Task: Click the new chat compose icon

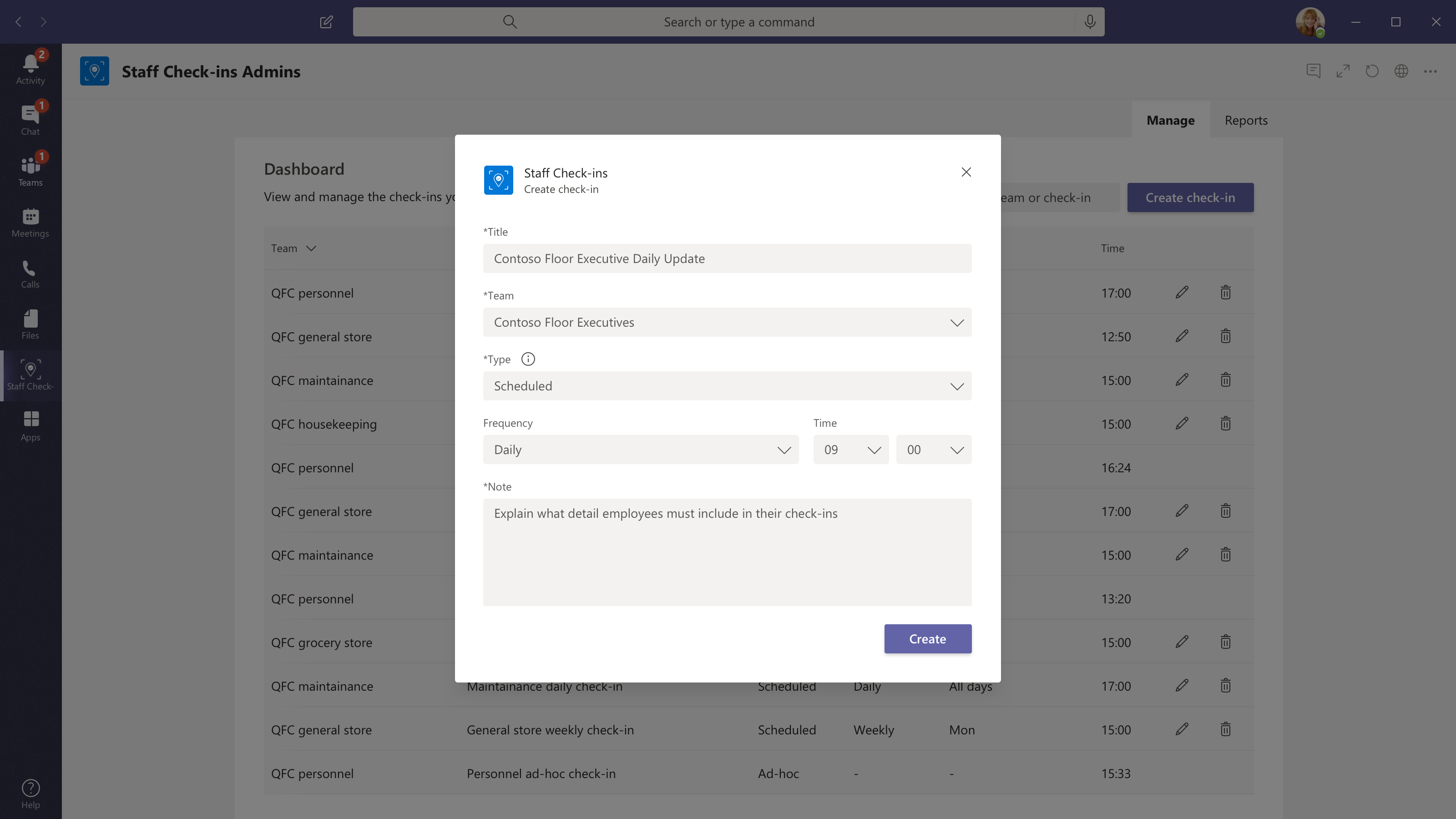Action: coord(326,22)
